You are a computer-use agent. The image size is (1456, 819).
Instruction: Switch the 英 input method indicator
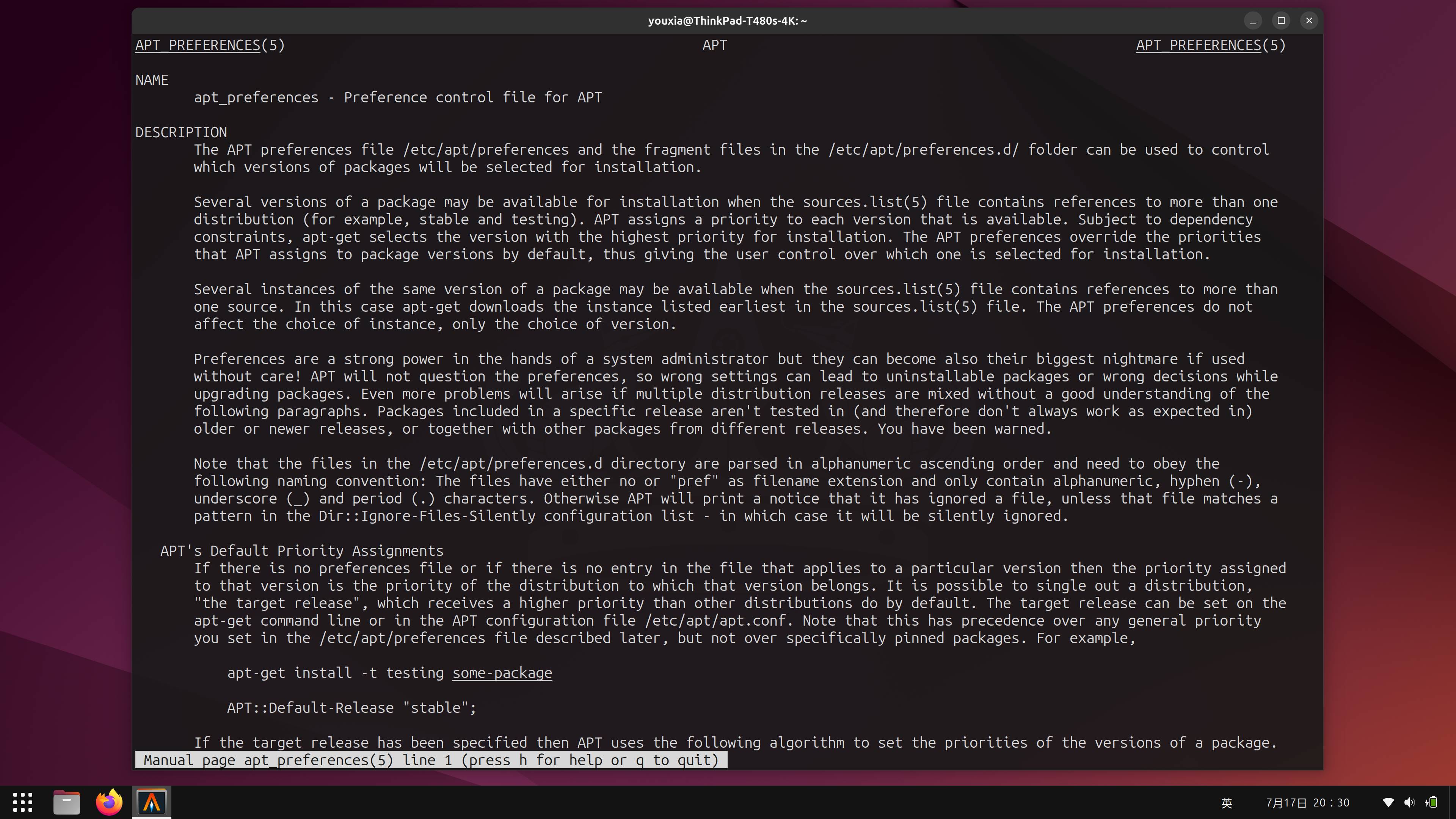1227,803
